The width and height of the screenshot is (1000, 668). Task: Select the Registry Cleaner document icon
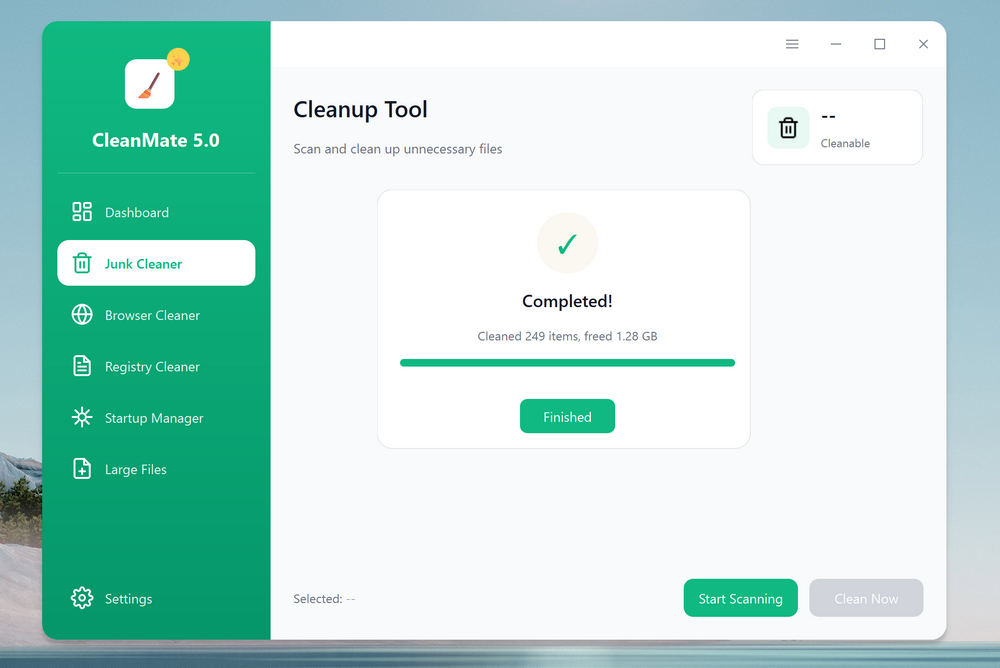(x=82, y=366)
